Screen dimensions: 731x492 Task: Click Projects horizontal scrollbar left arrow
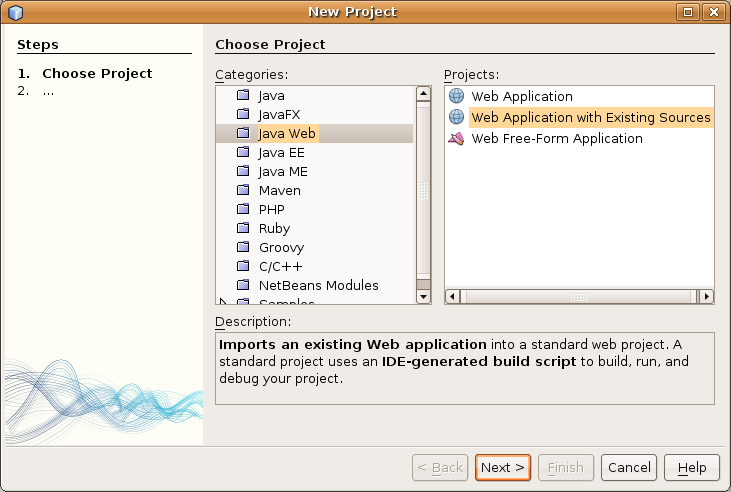pos(452,296)
